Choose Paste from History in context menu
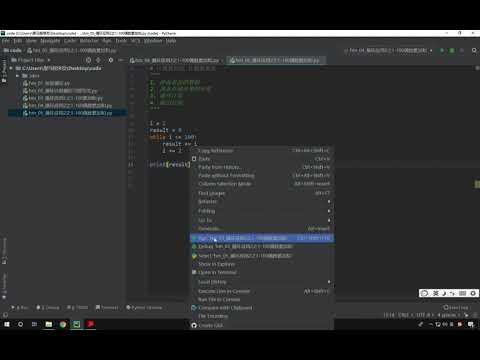Screen dimensions: 480x360 pyautogui.click(x=262, y=167)
